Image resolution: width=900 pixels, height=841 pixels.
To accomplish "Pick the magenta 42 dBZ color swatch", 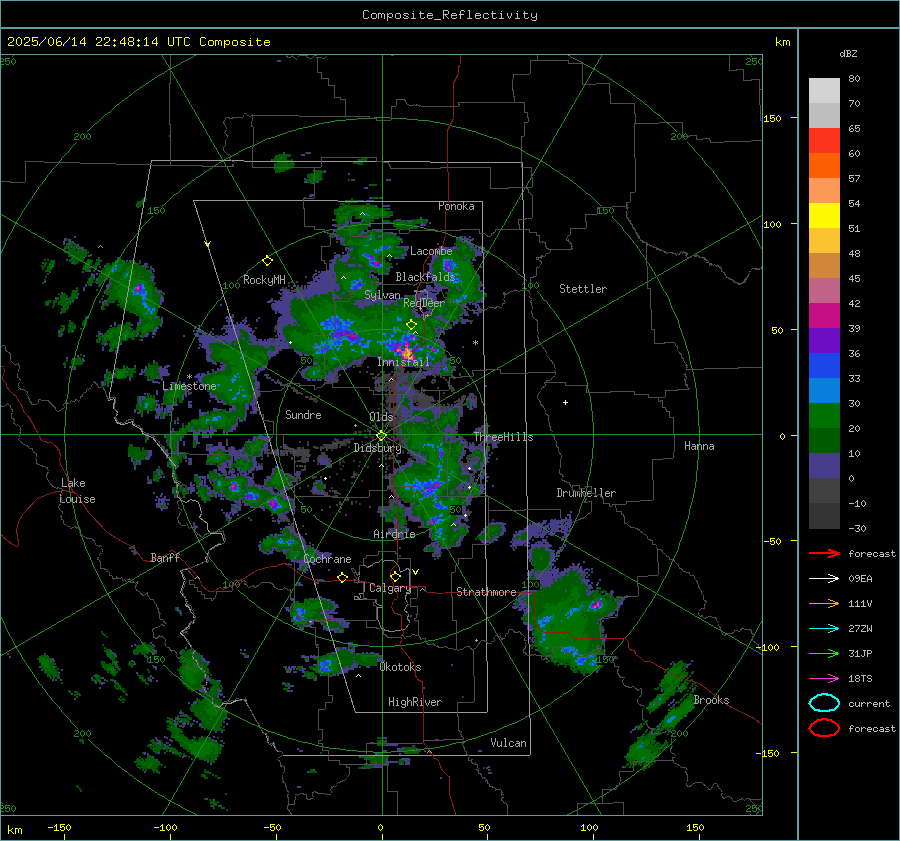I will click(x=824, y=315).
